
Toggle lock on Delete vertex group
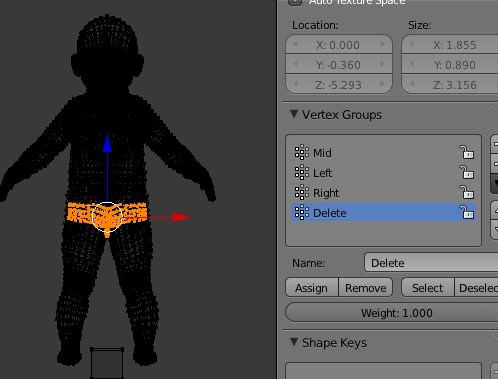coord(467,212)
